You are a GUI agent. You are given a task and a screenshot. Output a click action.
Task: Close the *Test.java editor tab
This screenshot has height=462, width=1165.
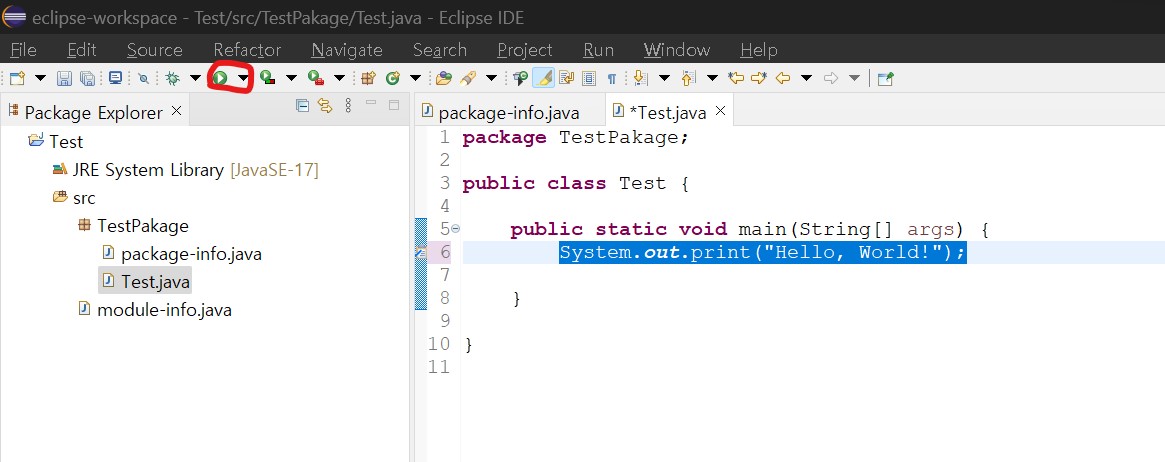720,111
